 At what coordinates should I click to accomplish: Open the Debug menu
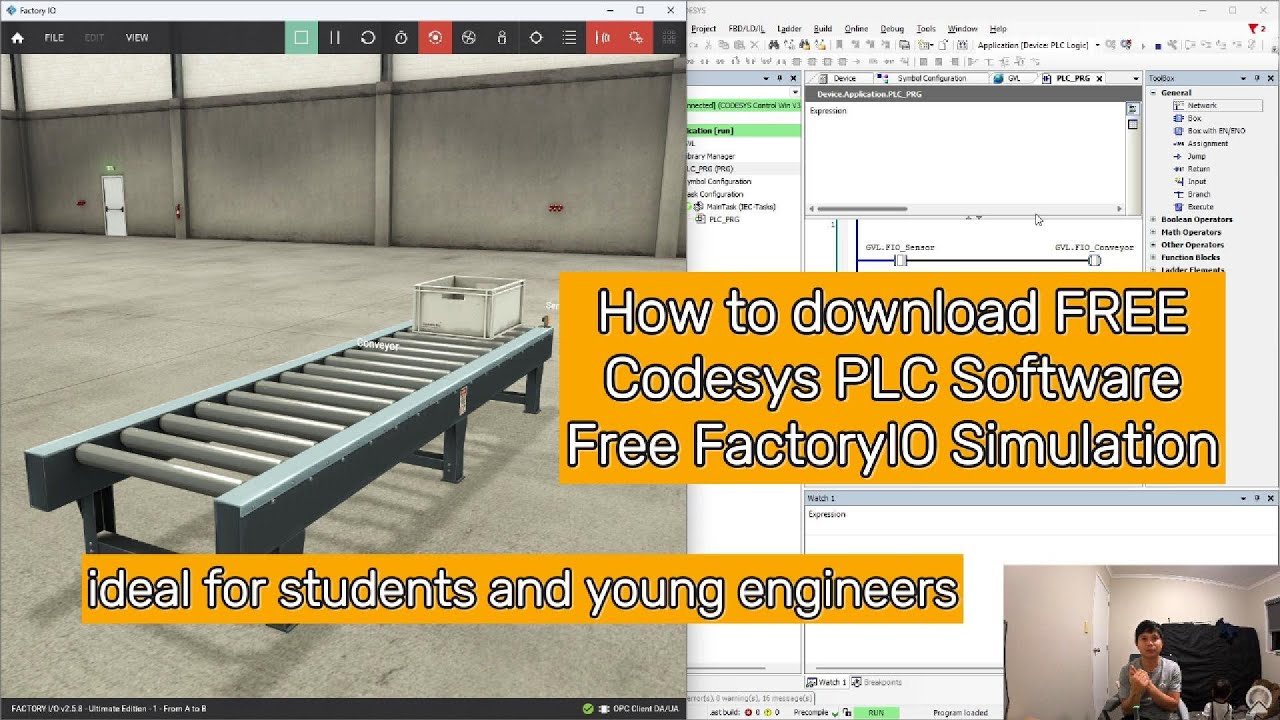892,29
